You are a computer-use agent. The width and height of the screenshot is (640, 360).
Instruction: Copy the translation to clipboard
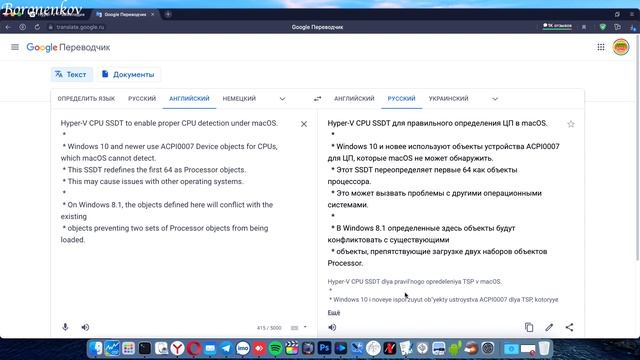(529, 327)
